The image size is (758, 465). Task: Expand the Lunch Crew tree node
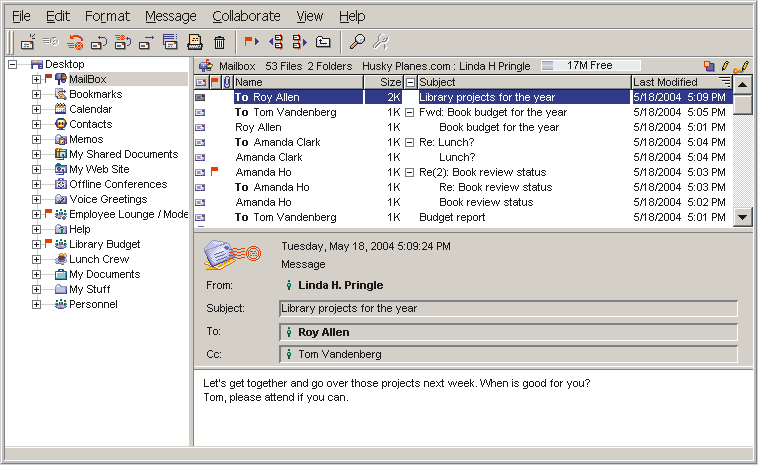click(x=36, y=259)
